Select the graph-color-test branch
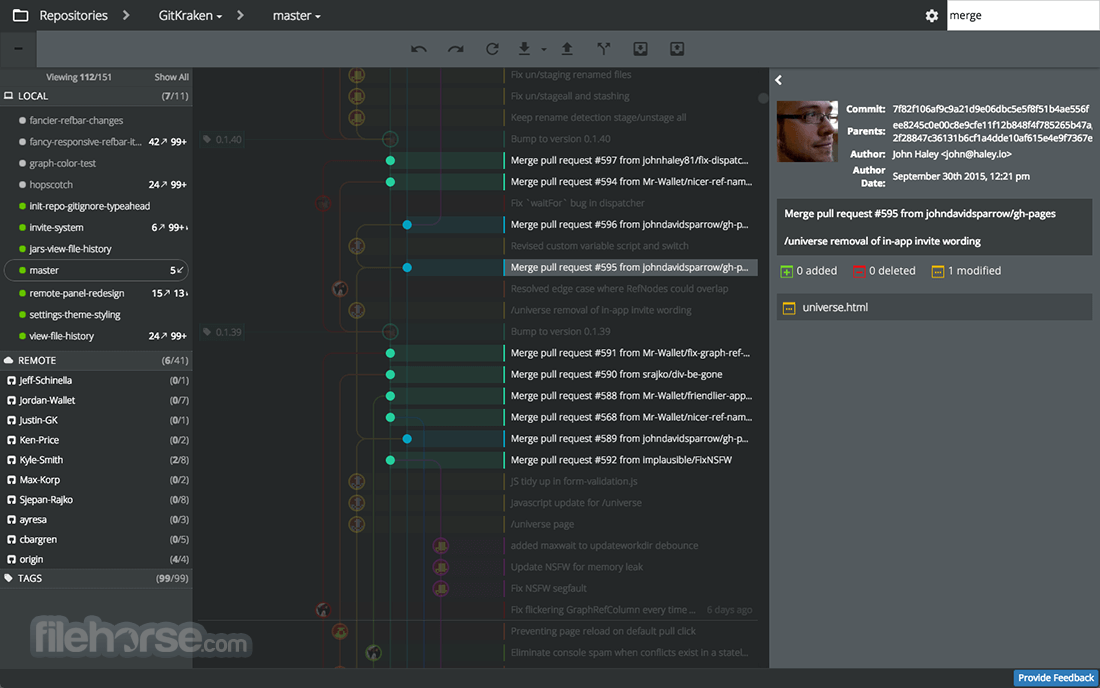 [62, 163]
